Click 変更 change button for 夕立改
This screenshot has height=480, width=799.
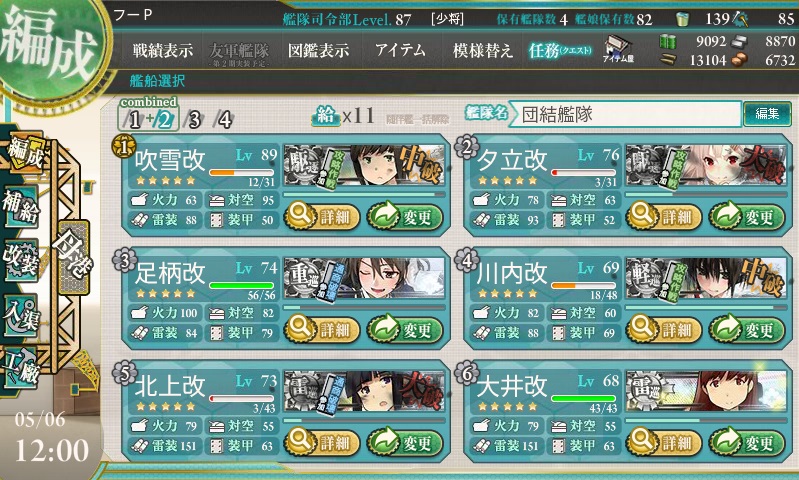(747, 217)
